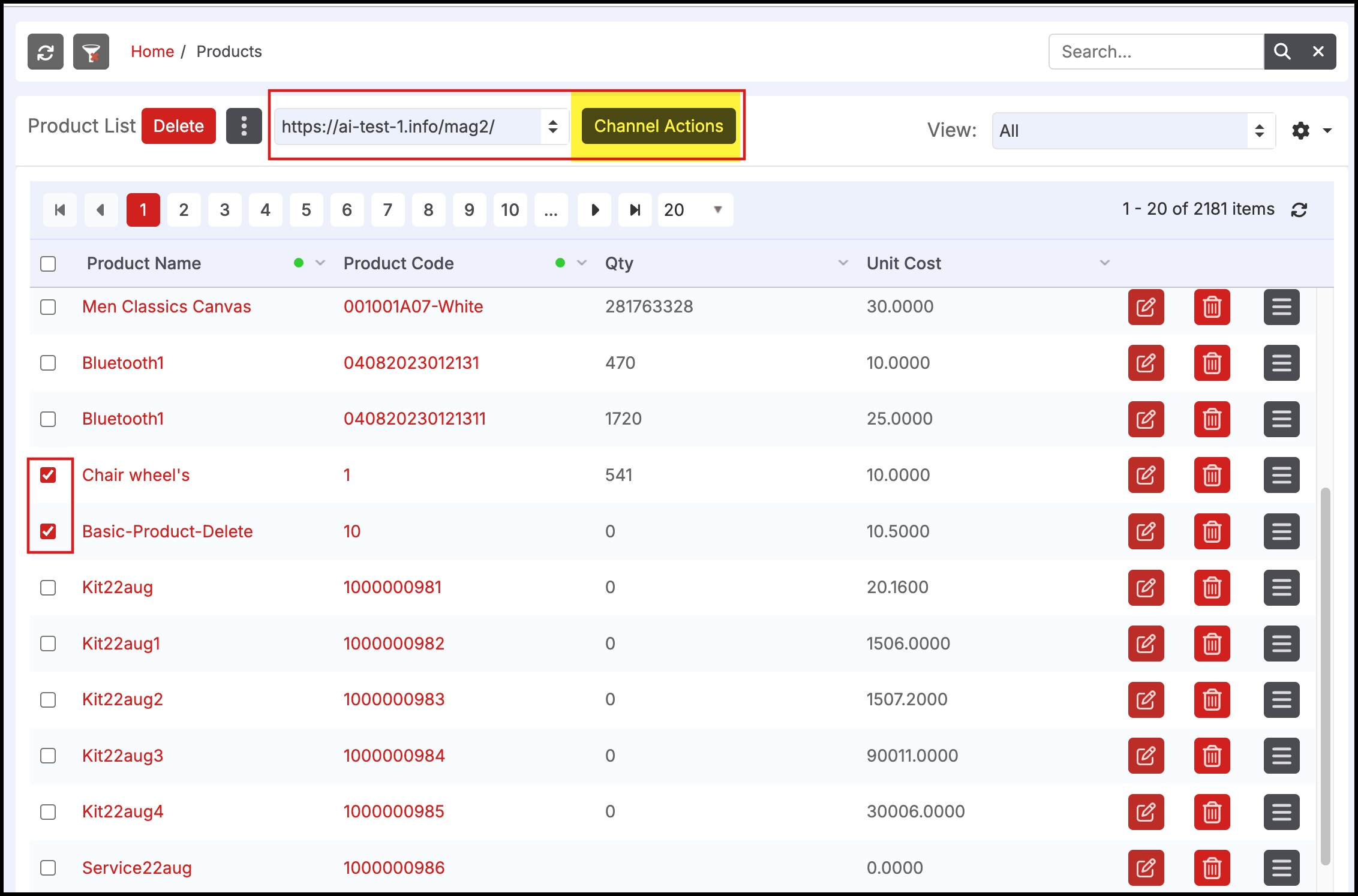Check the Service22aug checkbox
The height and width of the screenshot is (896, 1358).
coord(48,868)
